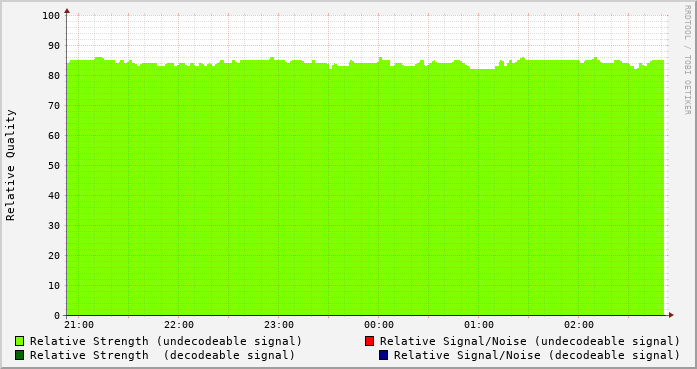Click the 50 value on the Y axis
Screen dimensions: 697x369
(54, 165)
